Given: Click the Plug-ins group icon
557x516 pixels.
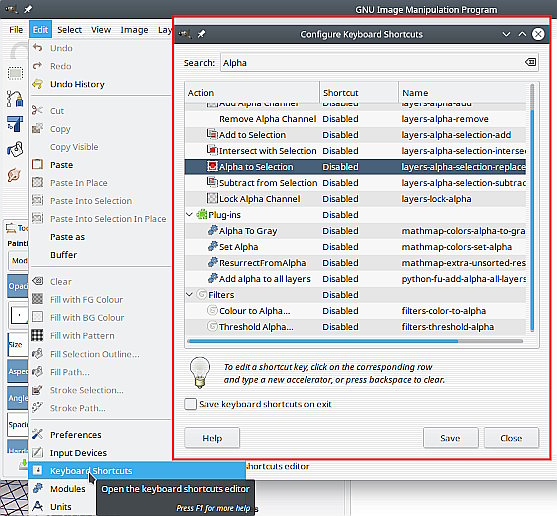Looking at the screenshot, I should point(201,214).
